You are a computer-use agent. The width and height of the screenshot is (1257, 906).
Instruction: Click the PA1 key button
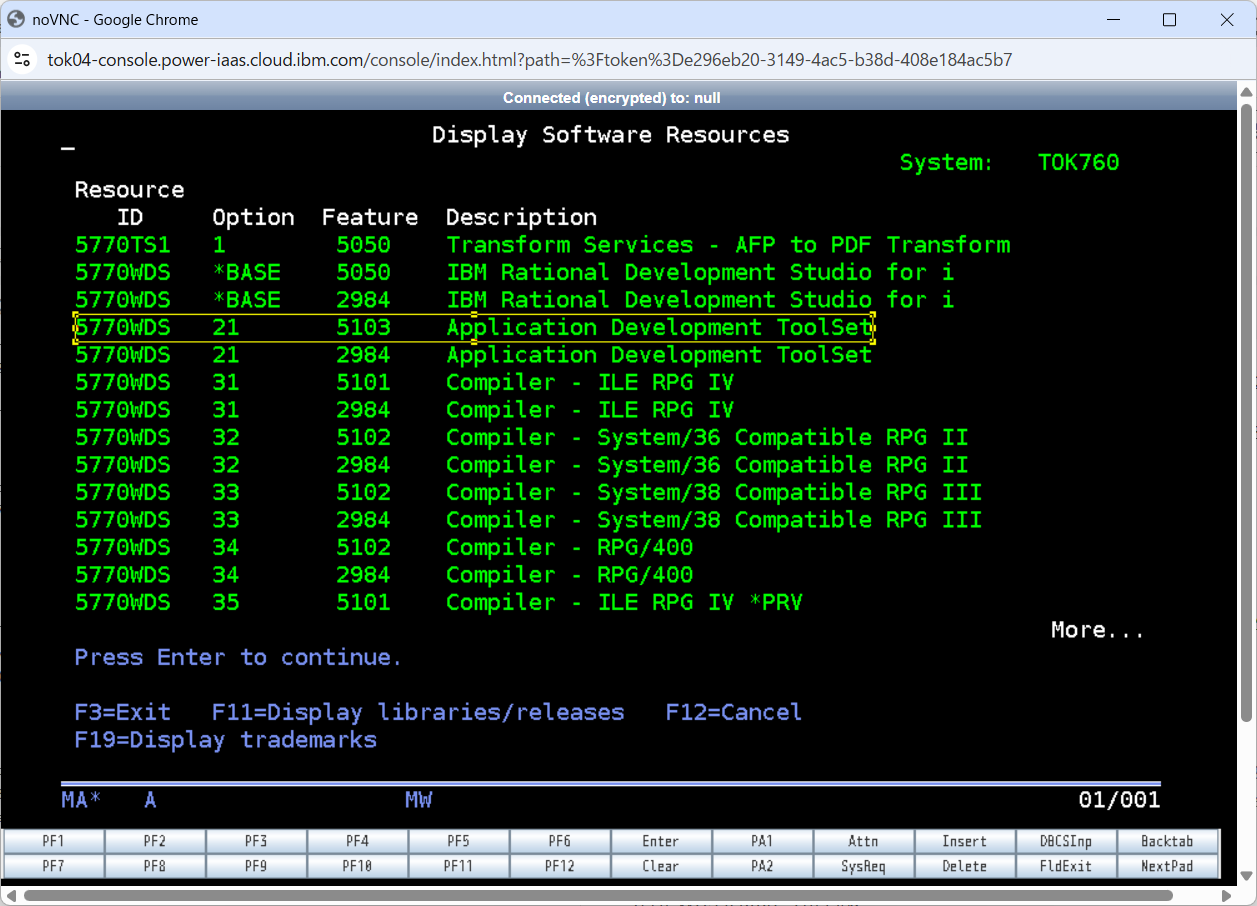point(762,841)
